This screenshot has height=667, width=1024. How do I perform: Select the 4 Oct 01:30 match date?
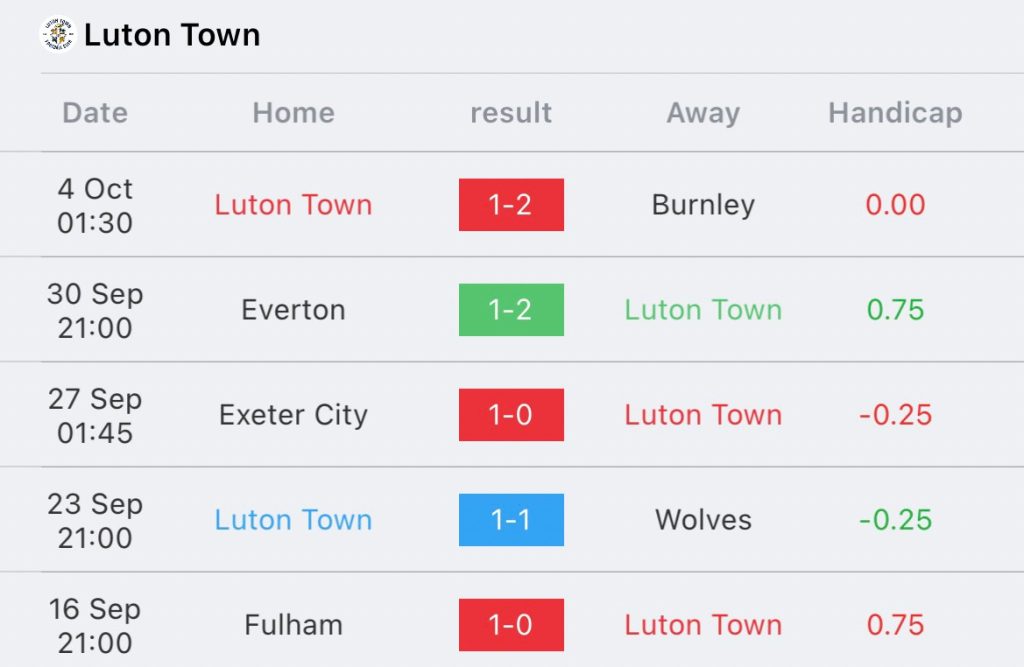pyautogui.click(x=95, y=205)
